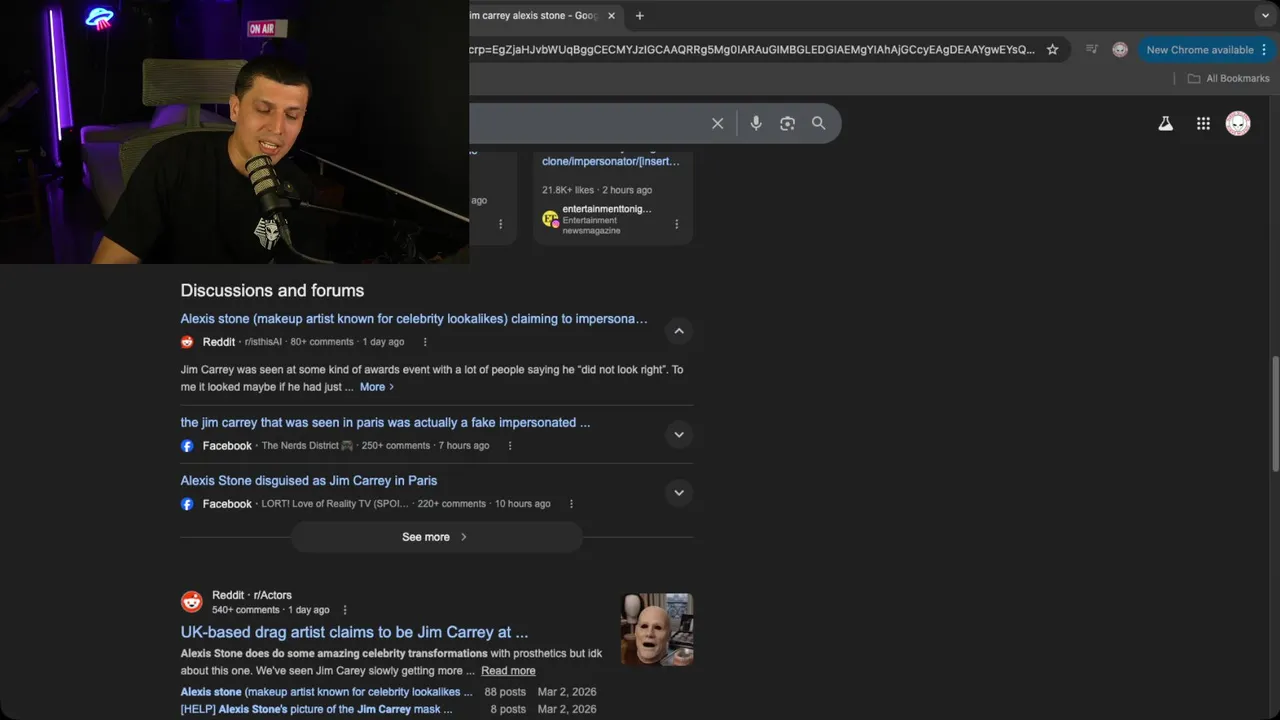Click the entertainmenttonight profile icon
This screenshot has height=720, width=1280.
point(550,219)
